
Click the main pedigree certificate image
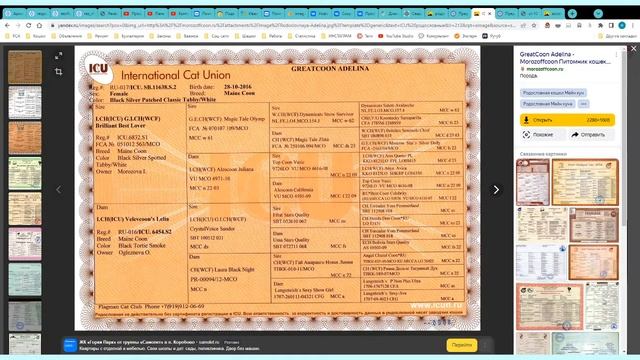tap(277, 188)
